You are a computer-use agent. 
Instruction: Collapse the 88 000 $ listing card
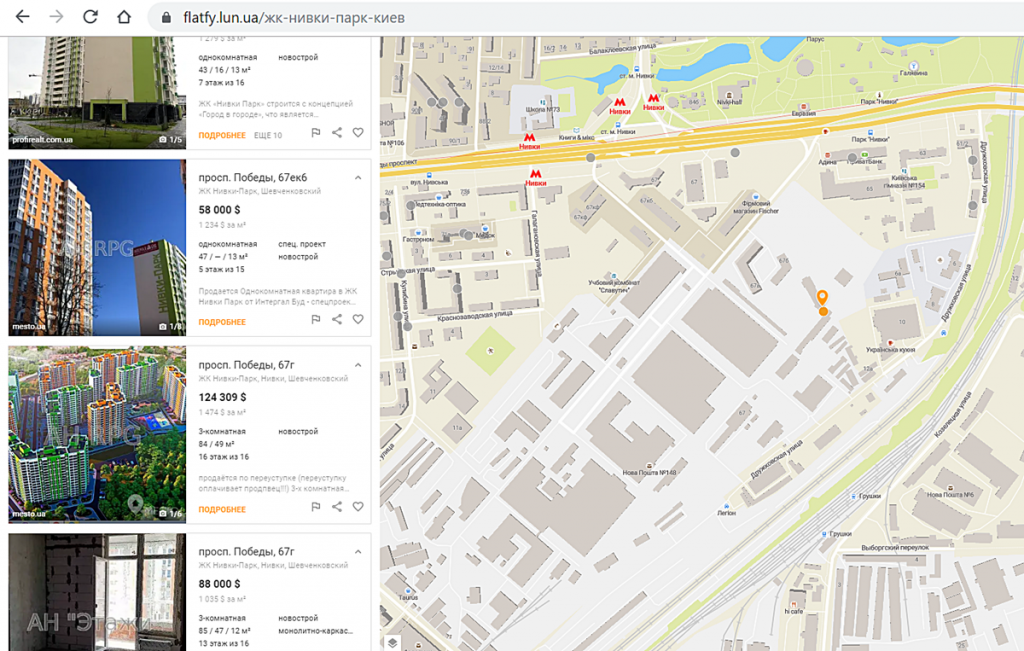[x=358, y=552]
